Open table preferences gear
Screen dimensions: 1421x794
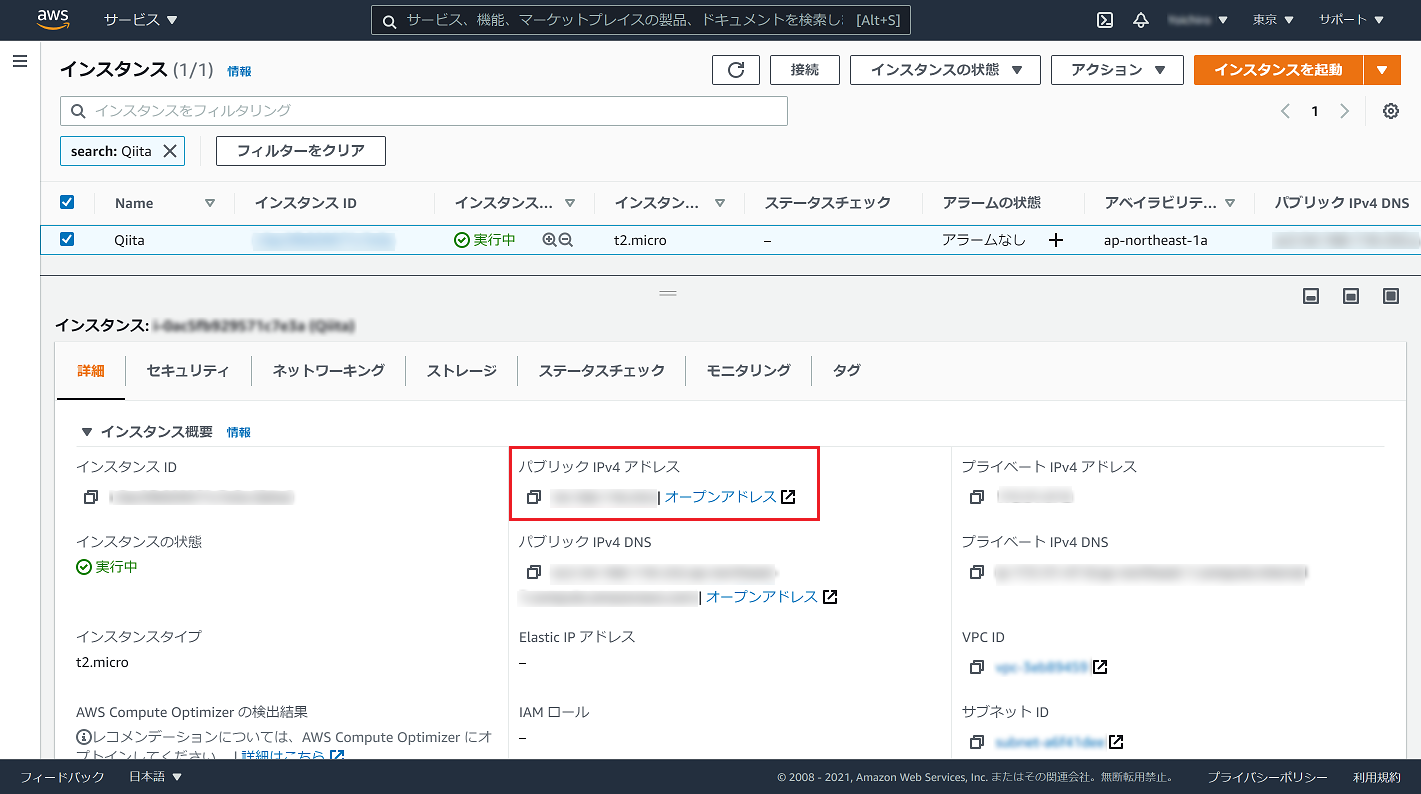1390,111
